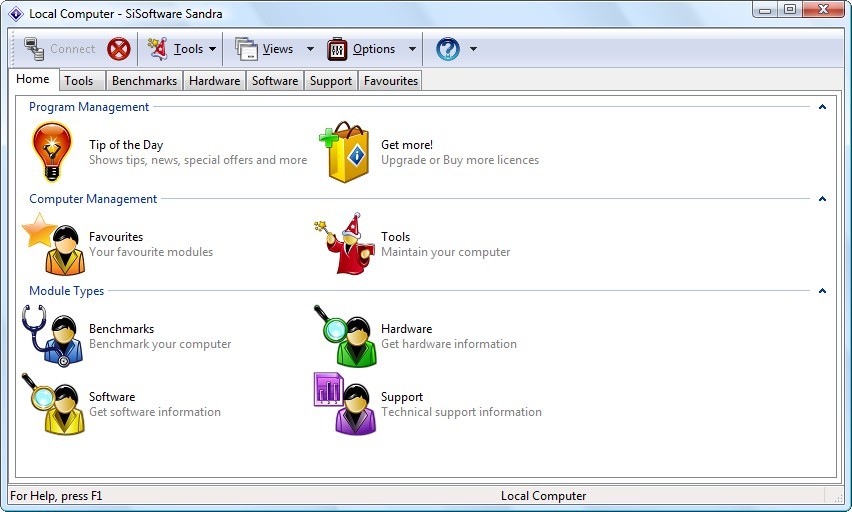This screenshot has height=512, width=852.
Task: Click the Tools wizard toolbar icon
Action: [x=158, y=49]
